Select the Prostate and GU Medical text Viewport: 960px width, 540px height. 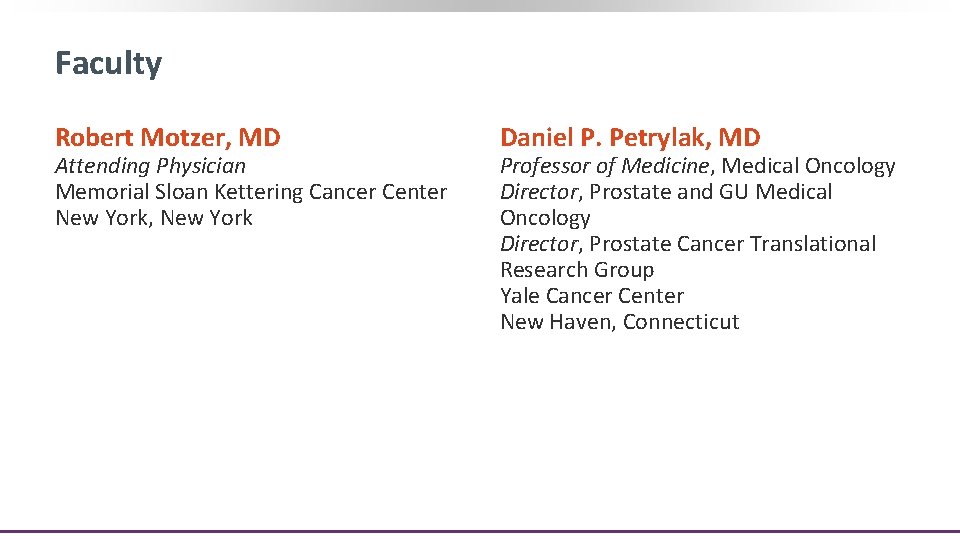point(710,192)
